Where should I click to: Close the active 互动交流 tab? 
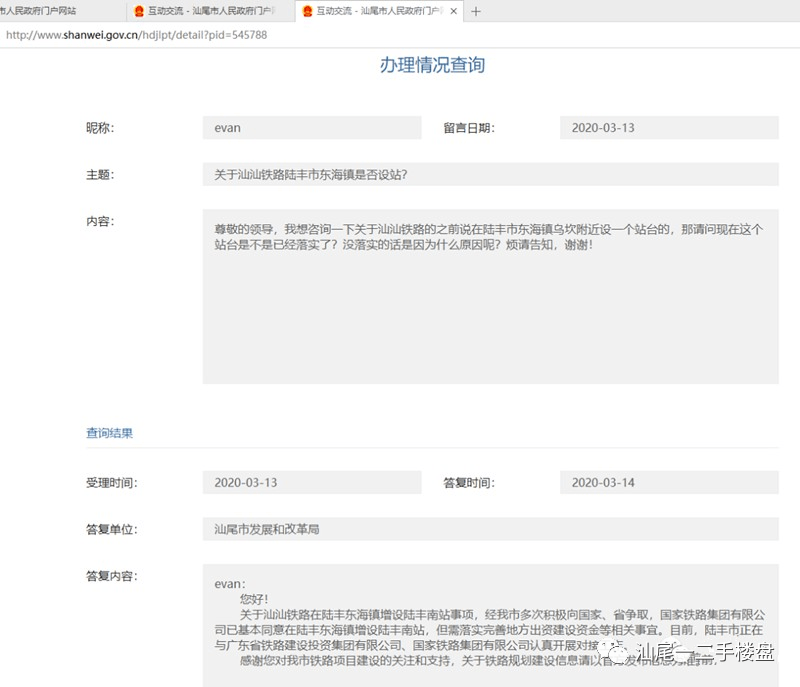click(x=453, y=12)
